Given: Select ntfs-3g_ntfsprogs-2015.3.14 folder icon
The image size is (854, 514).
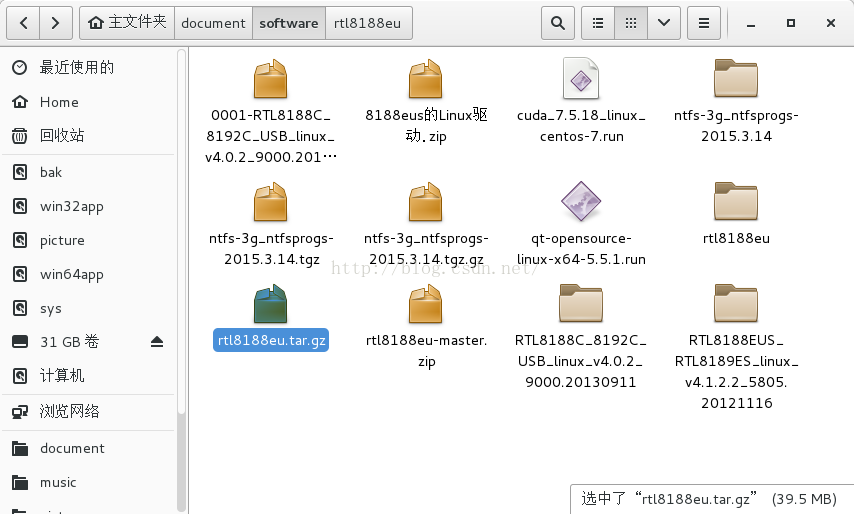Looking at the screenshot, I should (x=735, y=78).
